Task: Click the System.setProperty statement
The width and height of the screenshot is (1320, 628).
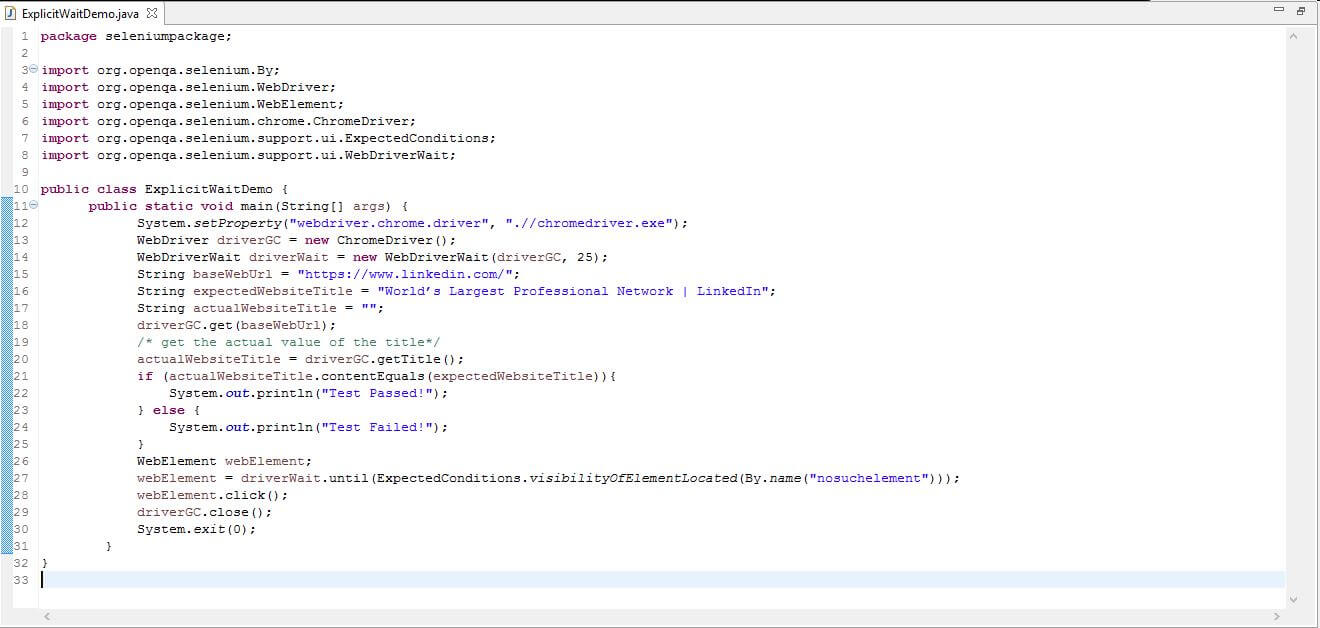Action: pyautogui.click(x=413, y=223)
